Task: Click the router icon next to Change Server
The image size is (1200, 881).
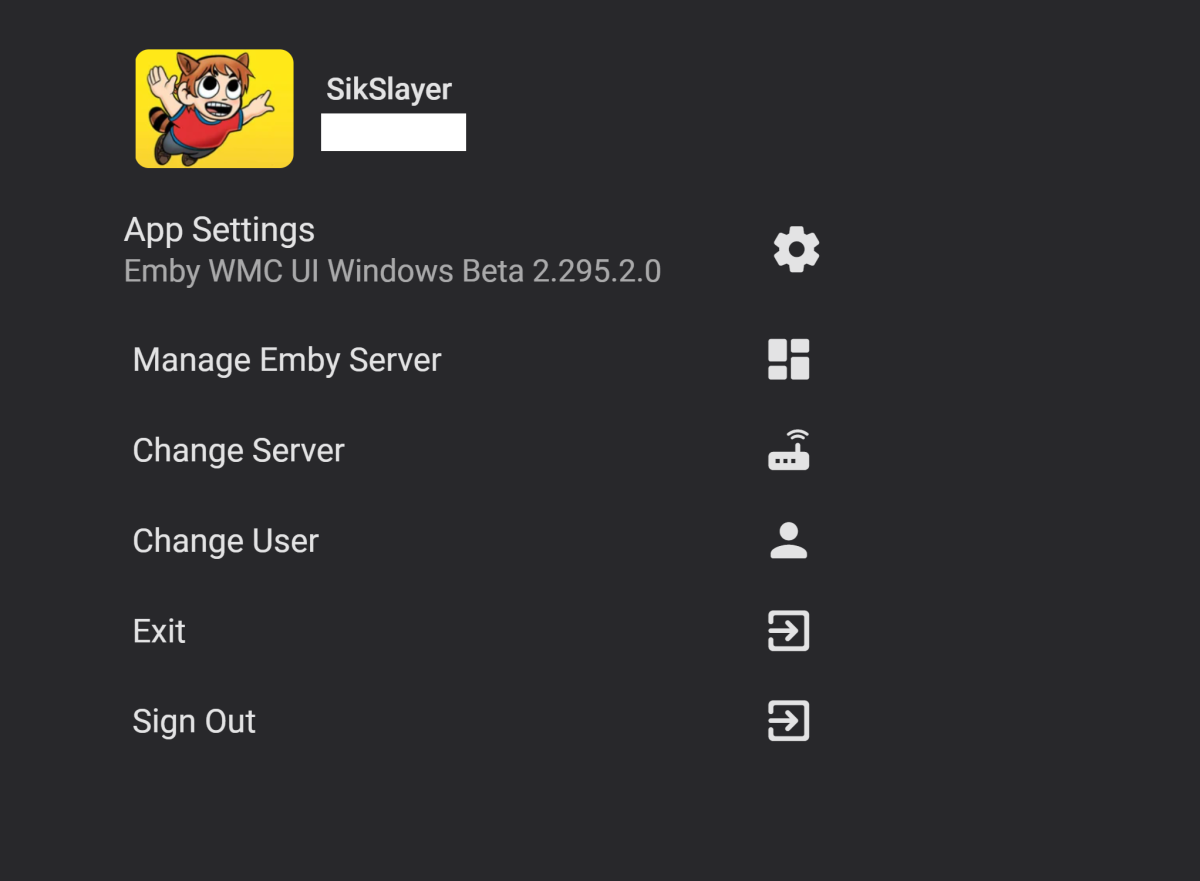Action: pos(788,450)
